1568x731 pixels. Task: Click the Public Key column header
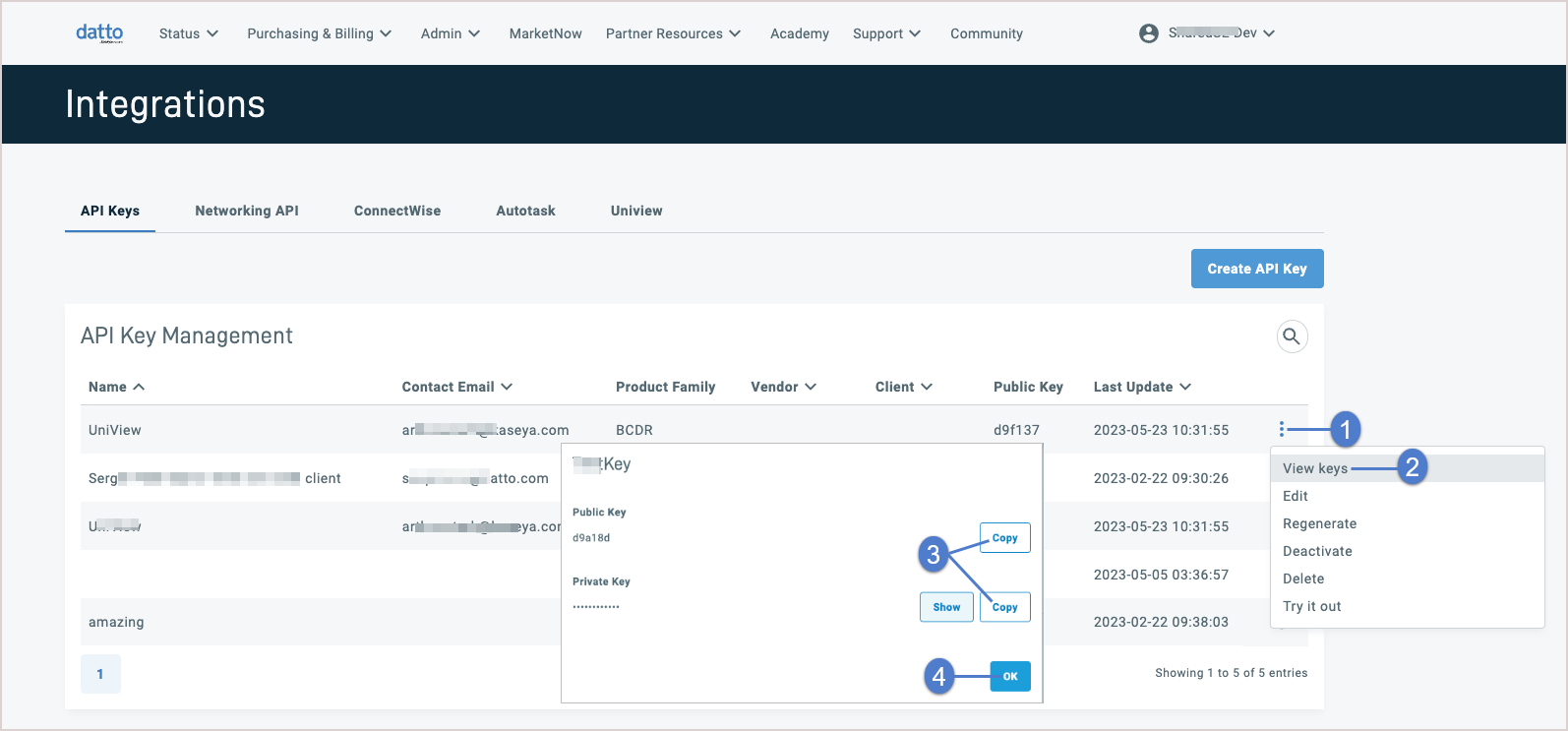[1028, 387]
